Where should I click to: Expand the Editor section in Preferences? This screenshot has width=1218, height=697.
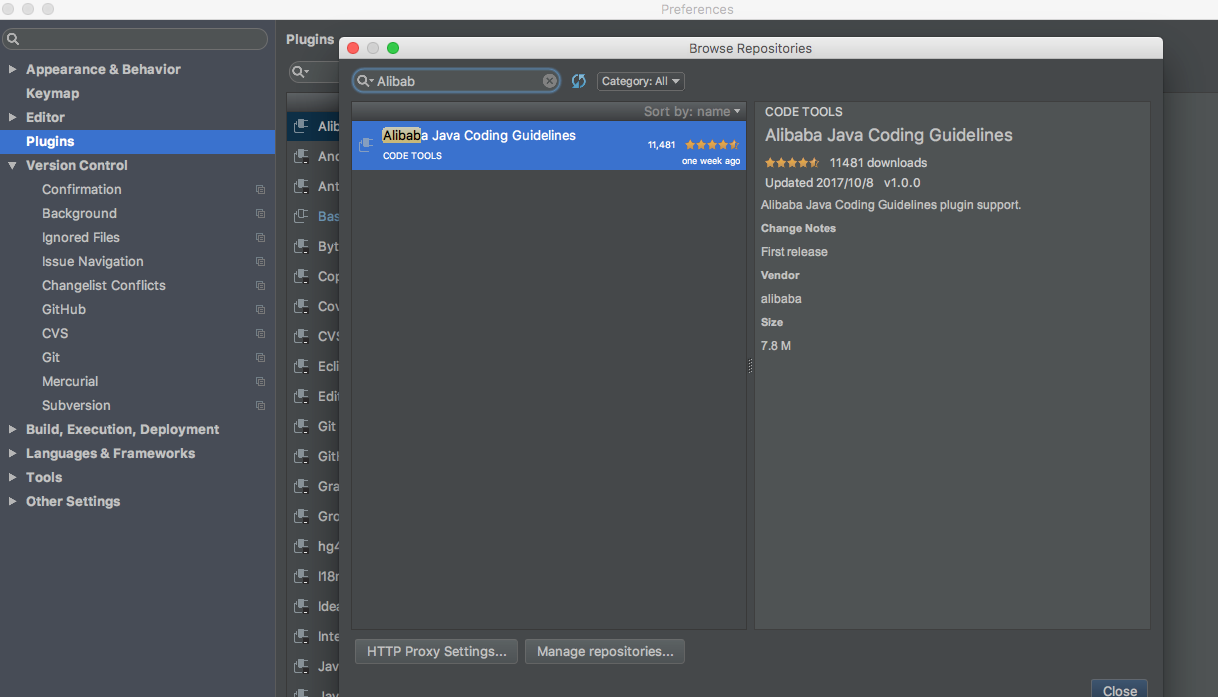[x=12, y=117]
